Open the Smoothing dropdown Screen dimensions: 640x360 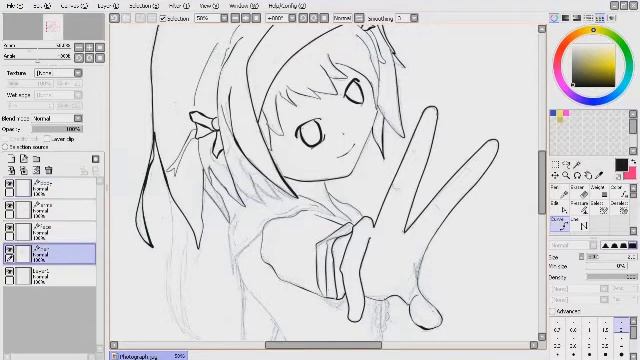tap(414, 18)
